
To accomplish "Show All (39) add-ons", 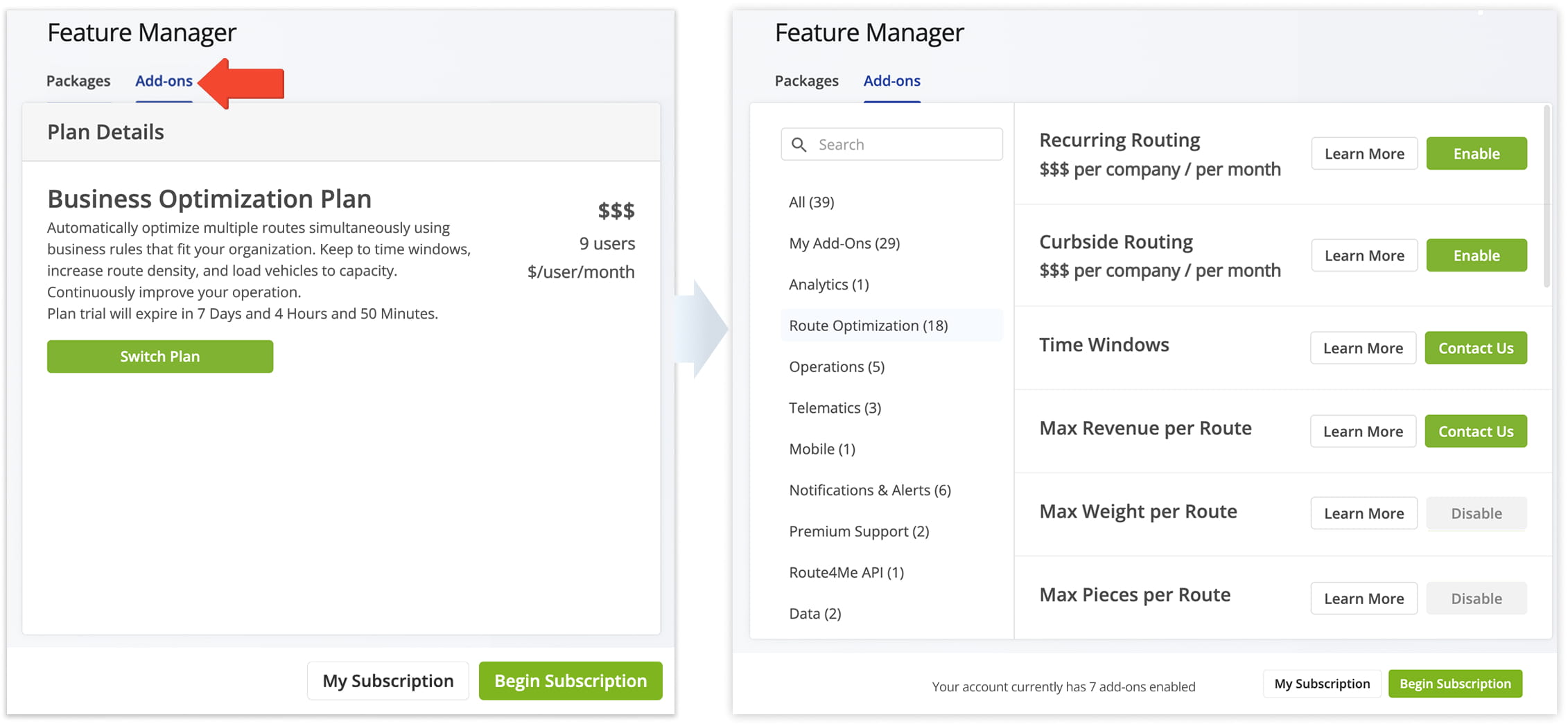I will pyautogui.click(x=811, y=202).
